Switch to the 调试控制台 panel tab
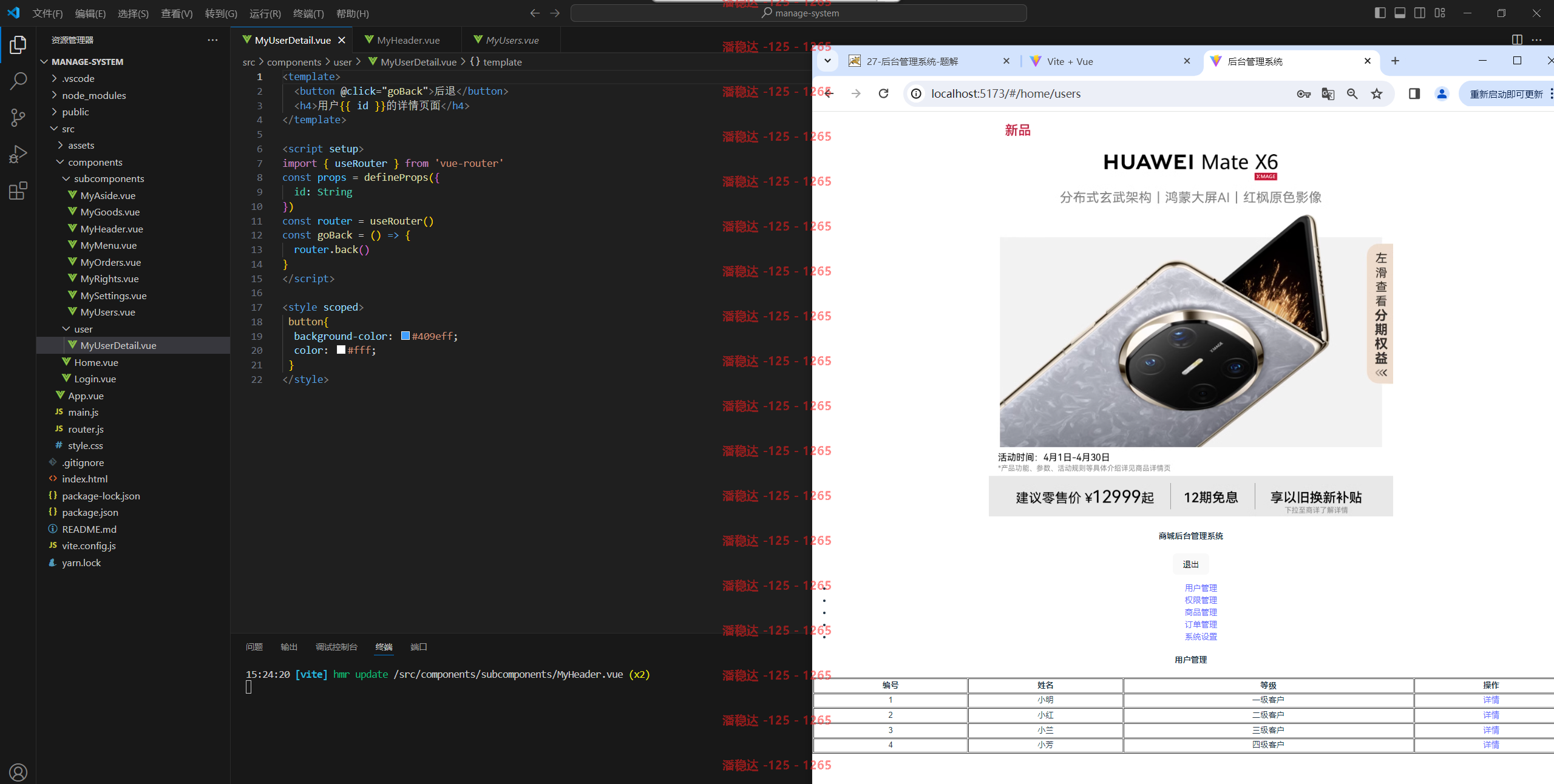The image size is (1554, 784). (336, 647)
